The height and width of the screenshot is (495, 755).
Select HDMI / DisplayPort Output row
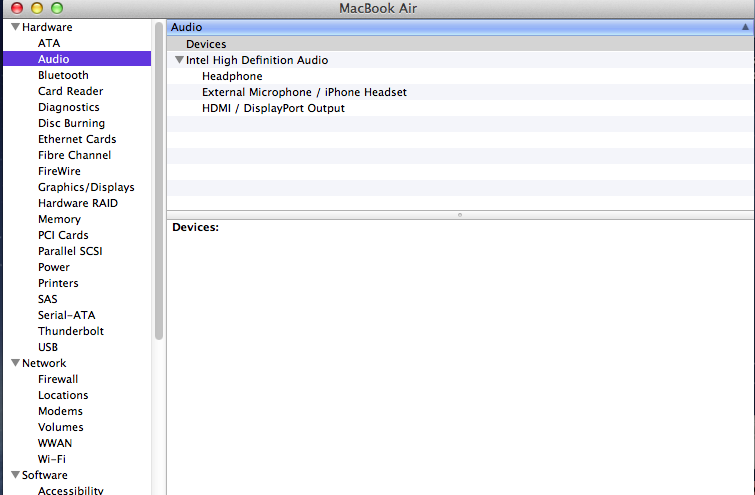tap(460, 108)
